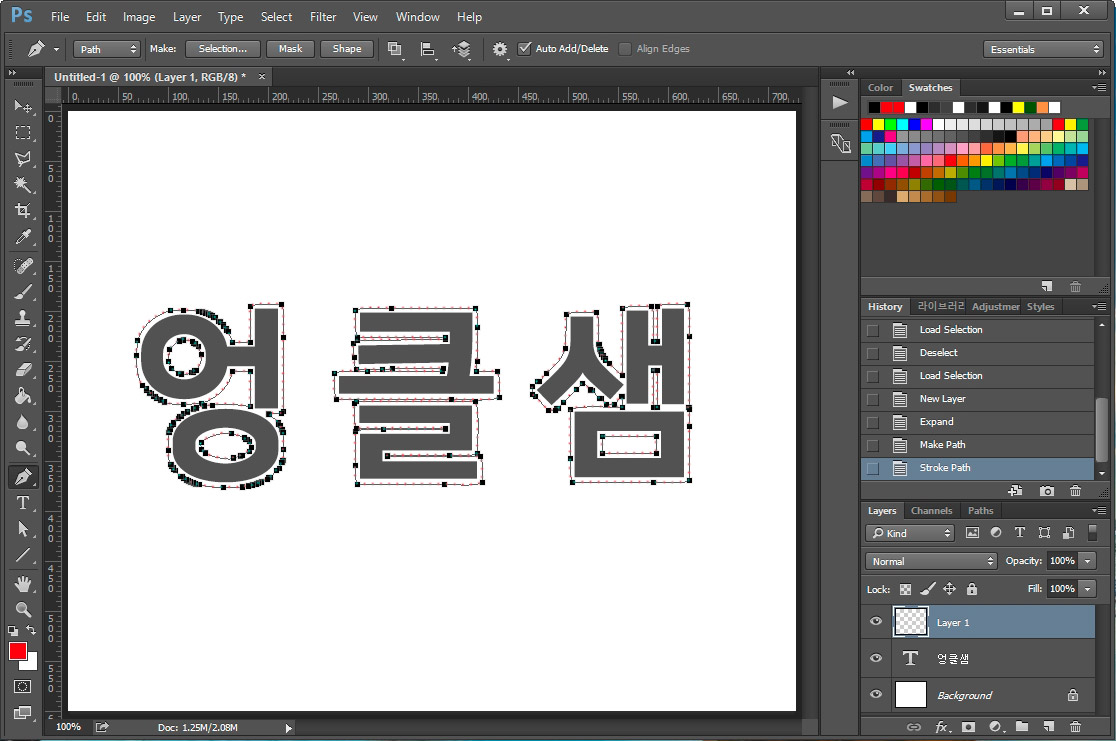This screenshot has height=741, width=1116.
Task: Uncheck the Auto Add/Delete option
Action: click(525, 48)
